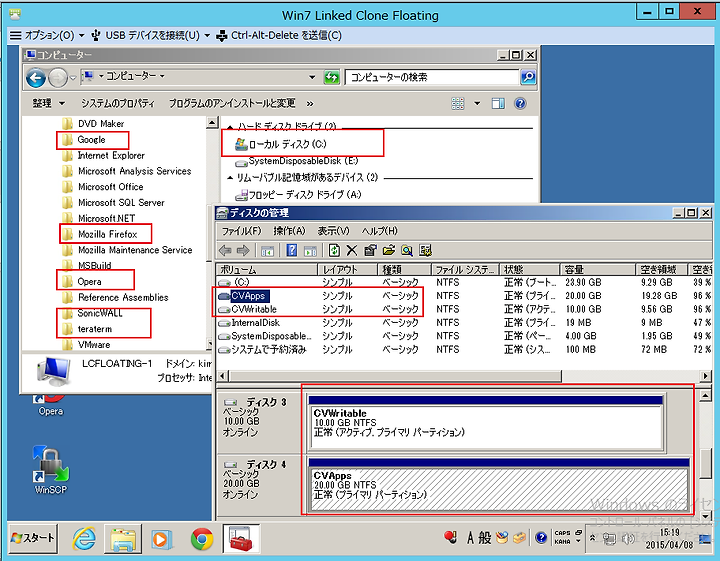Open the Opera desktop shortcut
This screenshot has height=561, width=720.
pyautogui.click(x=51, y=405)
